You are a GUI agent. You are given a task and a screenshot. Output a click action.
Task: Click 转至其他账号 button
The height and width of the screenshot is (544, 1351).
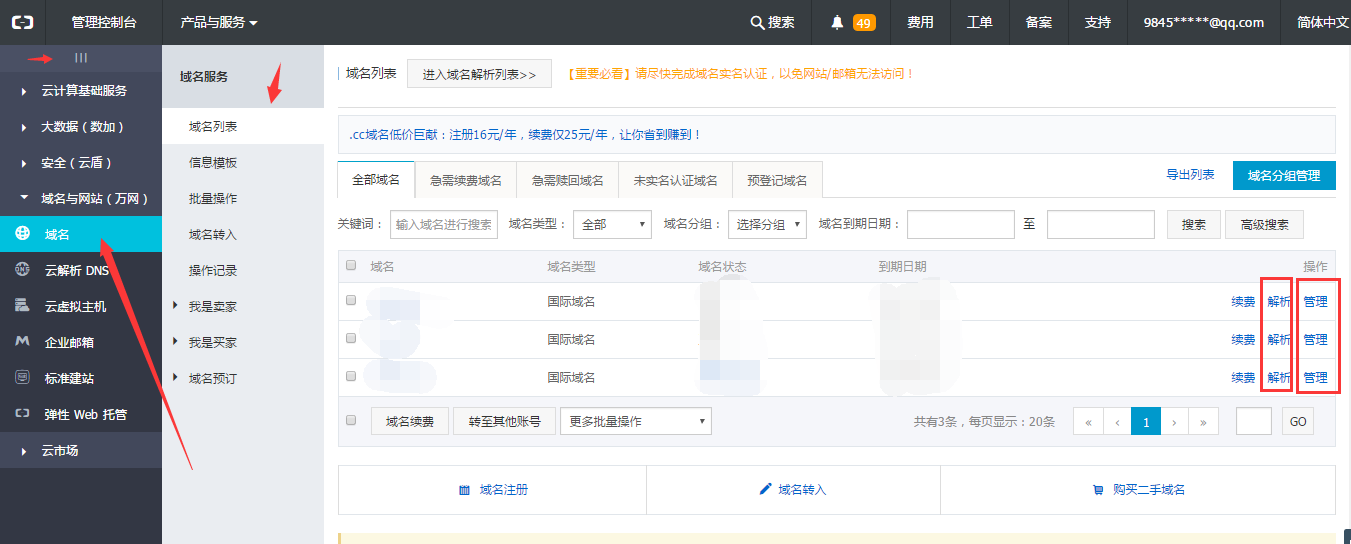point(505,421)
